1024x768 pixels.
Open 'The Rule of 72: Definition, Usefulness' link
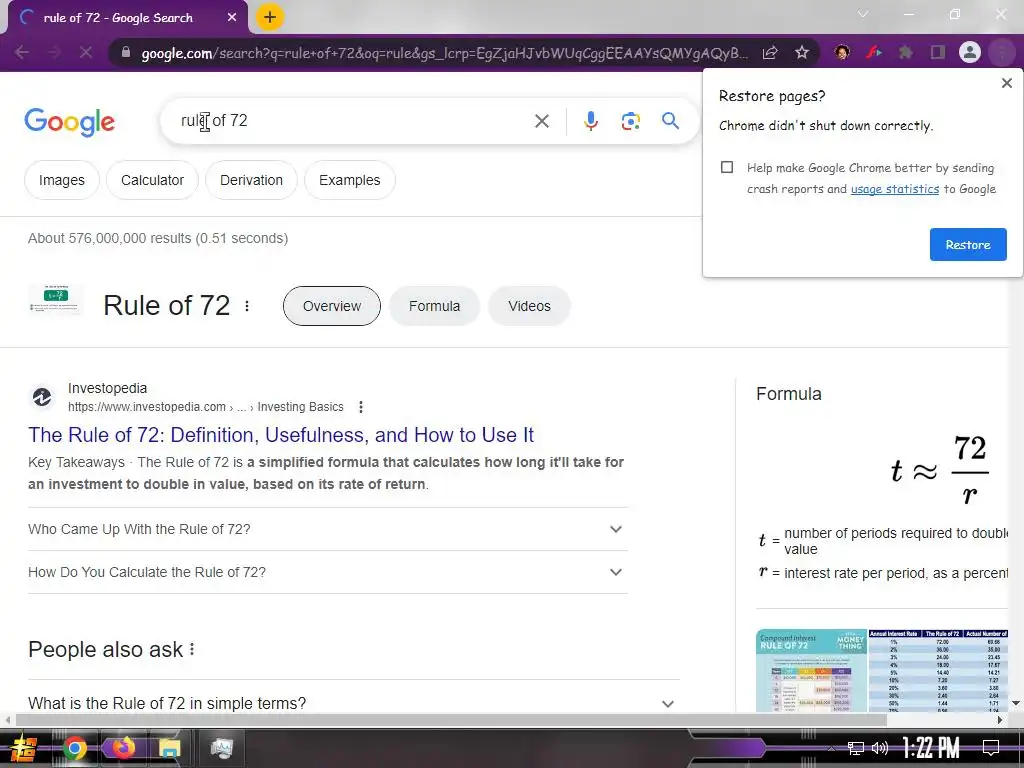pyautogui.click(x=281, y=435)
